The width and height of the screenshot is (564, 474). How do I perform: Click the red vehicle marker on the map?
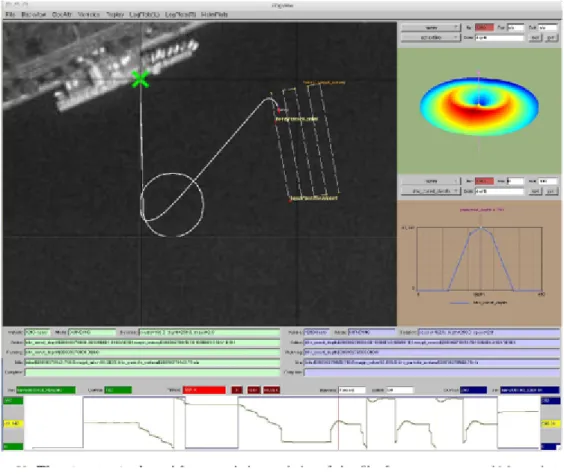[x=279, y=110]
